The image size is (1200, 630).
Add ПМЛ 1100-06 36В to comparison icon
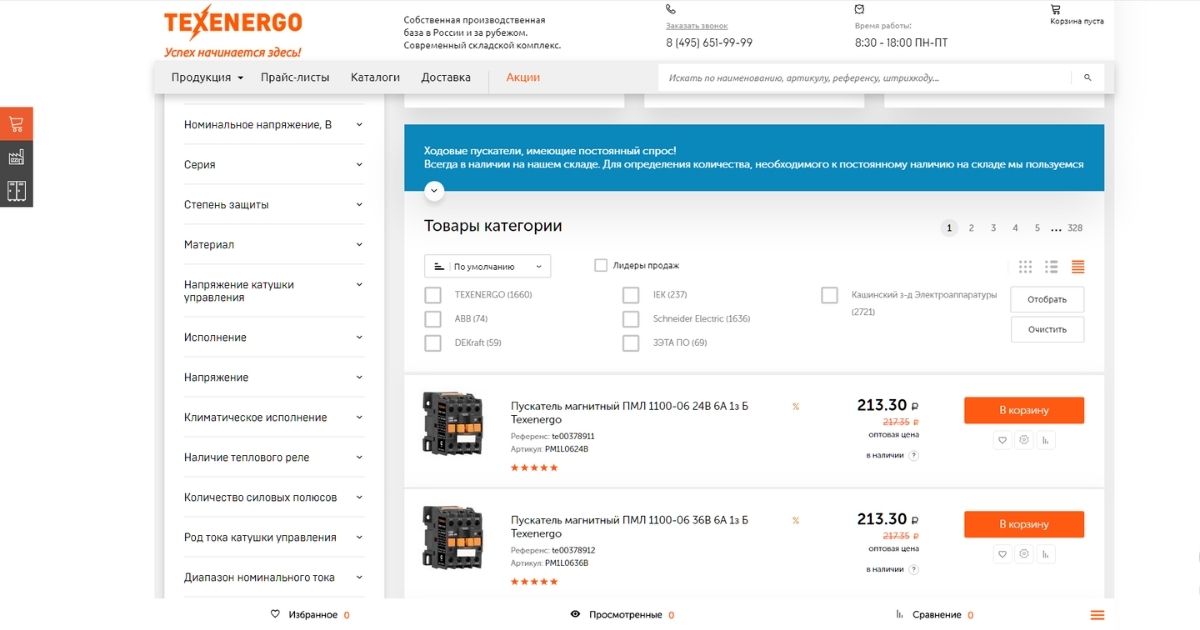point(1045,554)
